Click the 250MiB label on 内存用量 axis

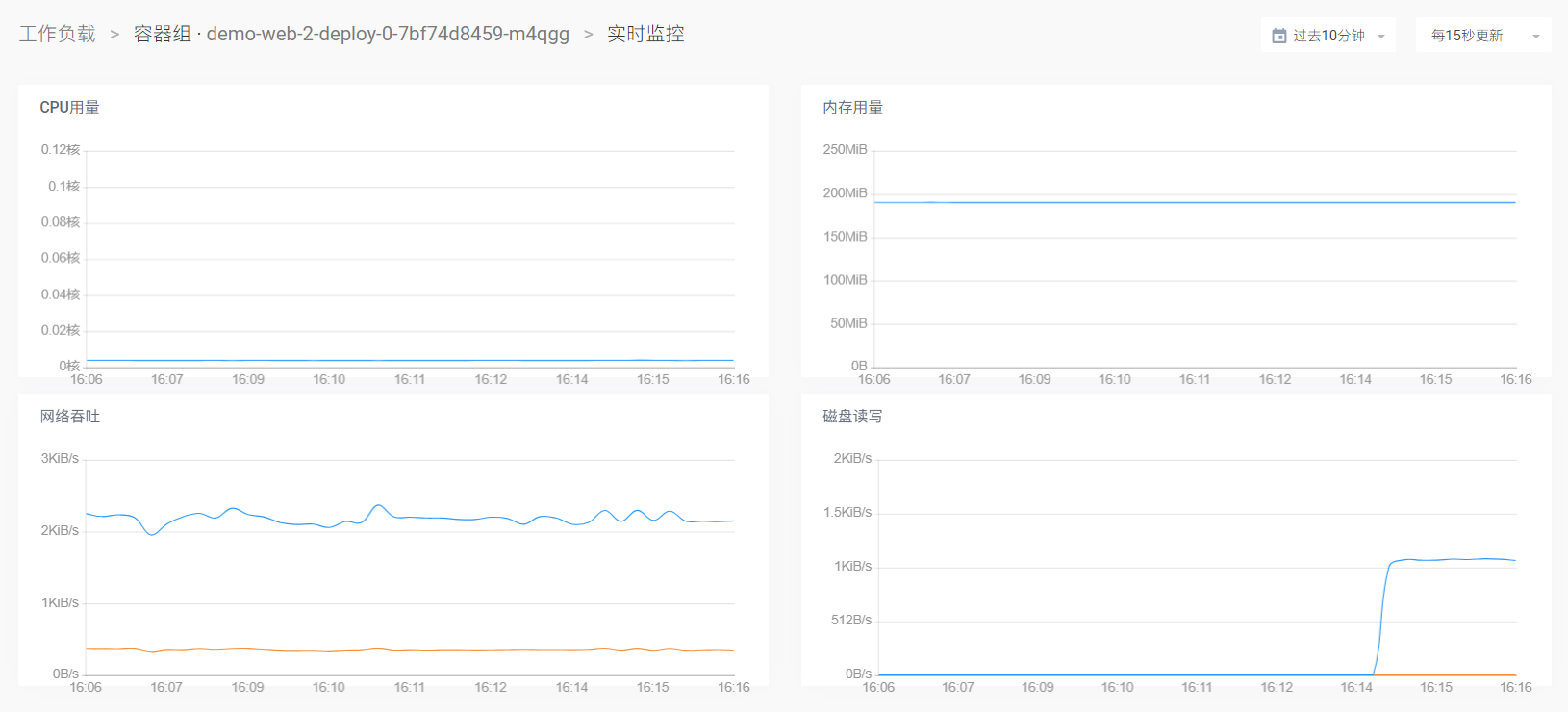[845, 150]
